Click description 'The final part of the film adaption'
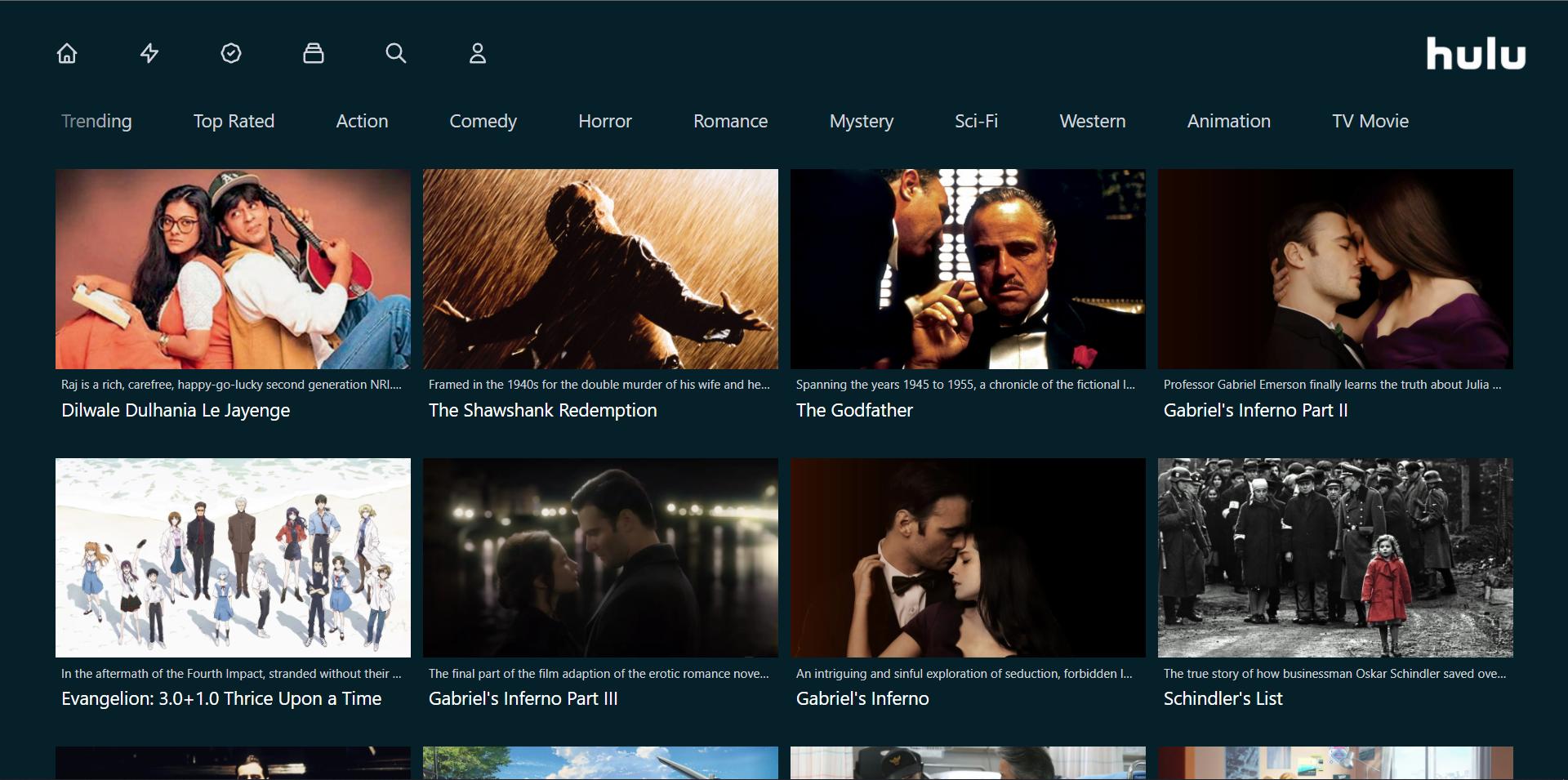This screenshot has width=1568, height=780. click(599, 674)
